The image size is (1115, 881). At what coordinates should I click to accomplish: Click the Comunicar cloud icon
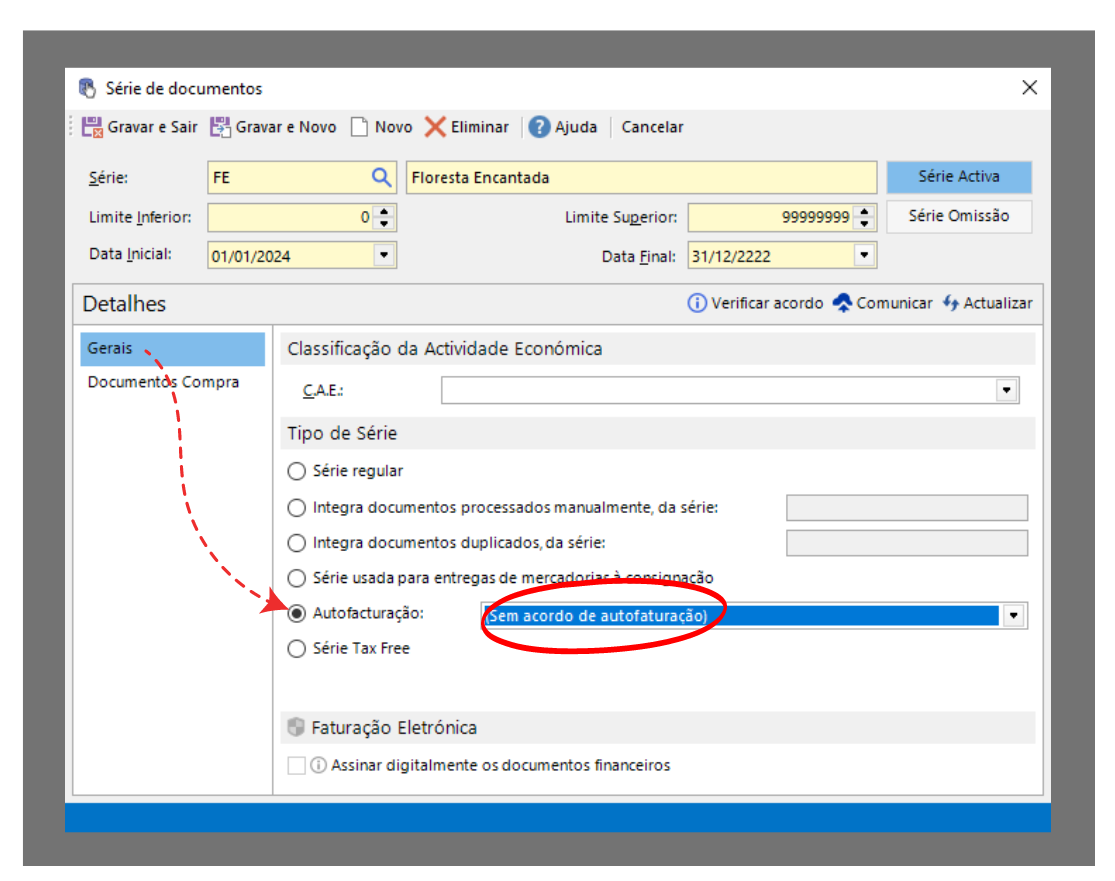(842, 303)
